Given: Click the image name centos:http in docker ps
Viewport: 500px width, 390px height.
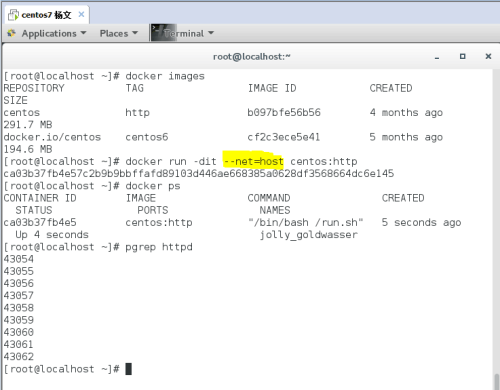Looking at the screenshot, I should (x=159, y=222).
